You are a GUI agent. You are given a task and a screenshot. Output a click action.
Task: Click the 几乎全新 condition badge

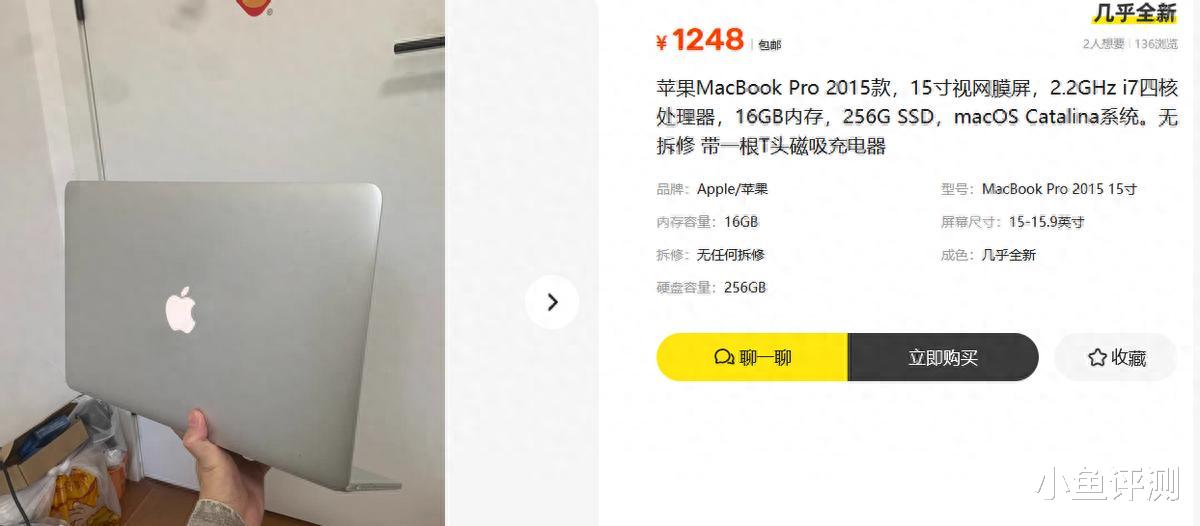1133,12
